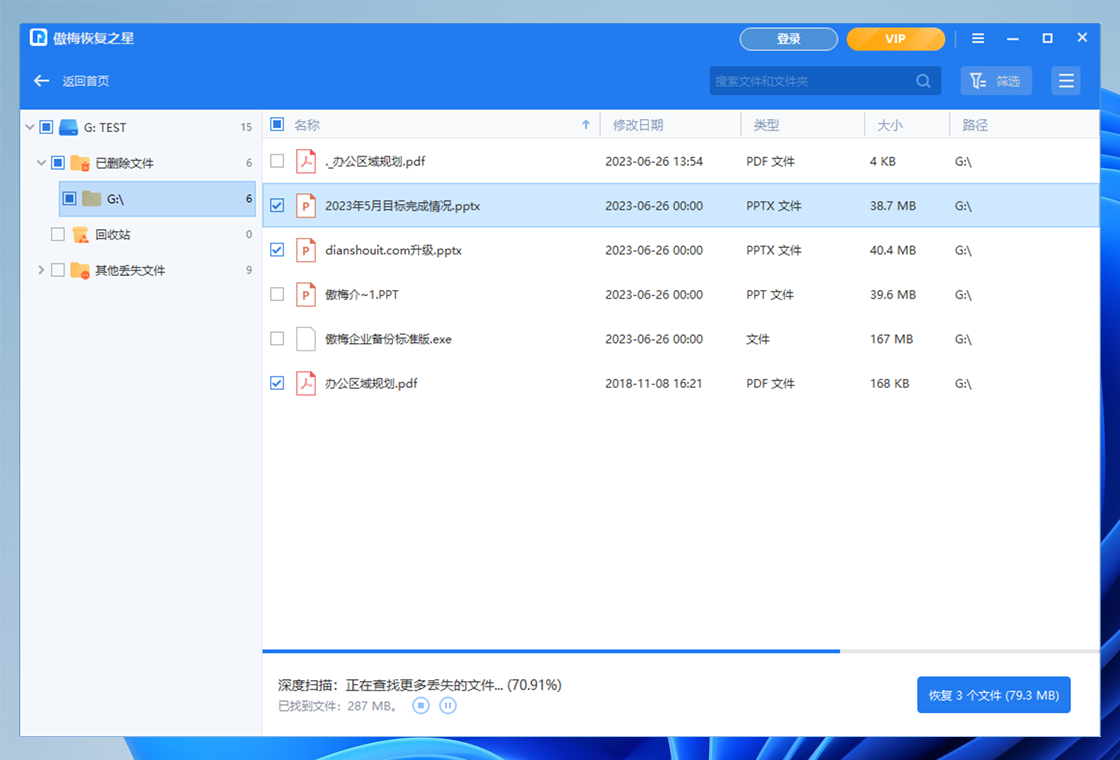Click the PDF icon of ._办公区域规划.pdf
The height and width of the screenshot is (760, 1120).
[306, 161]
